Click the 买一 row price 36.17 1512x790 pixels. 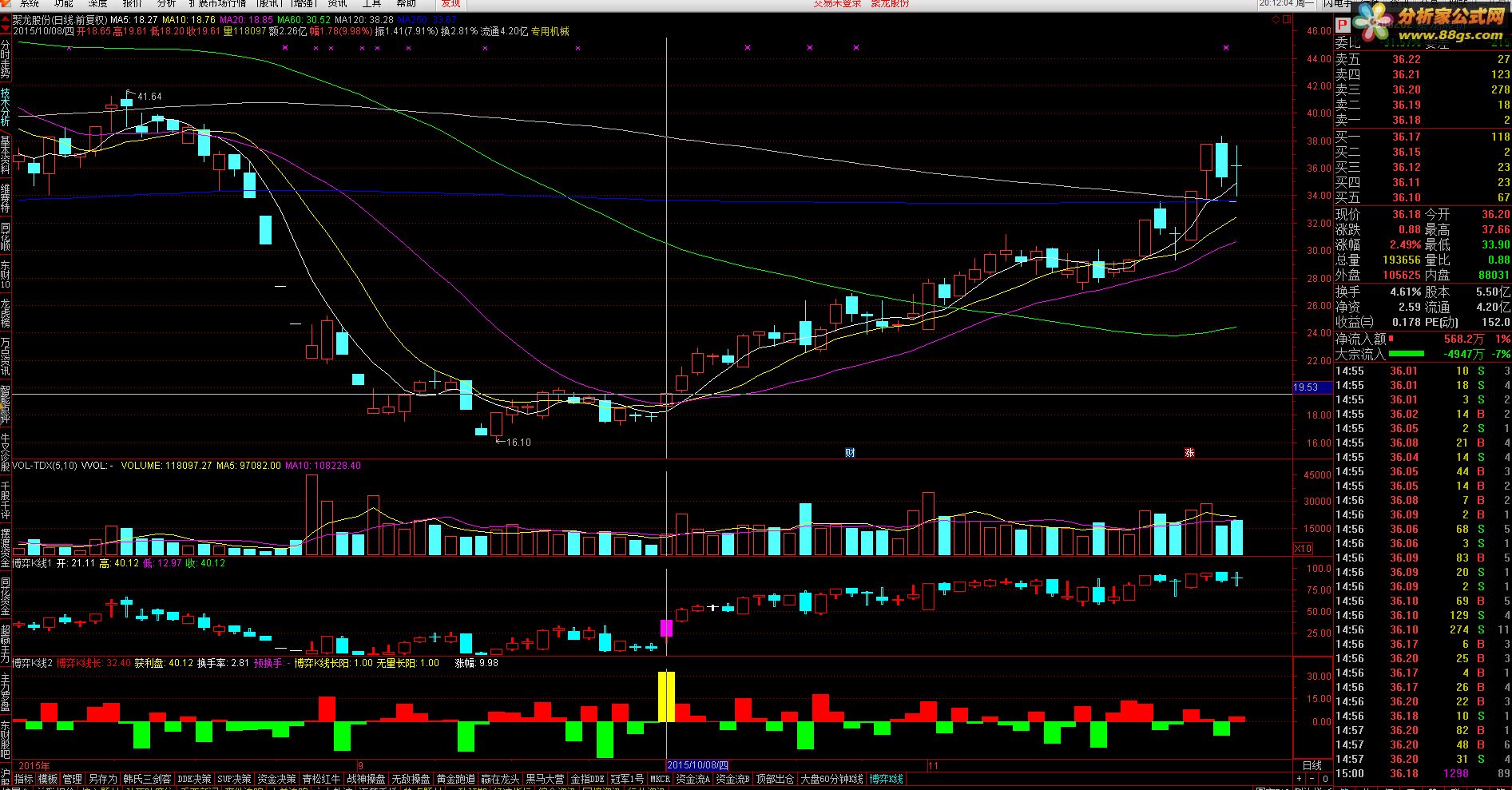[x=1407, y=137]
